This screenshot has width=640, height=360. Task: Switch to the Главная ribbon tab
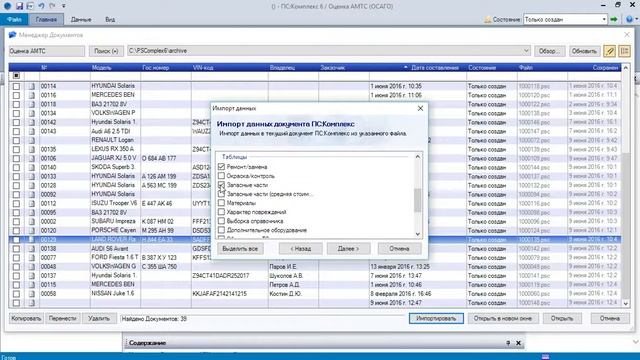pos(46,19)
